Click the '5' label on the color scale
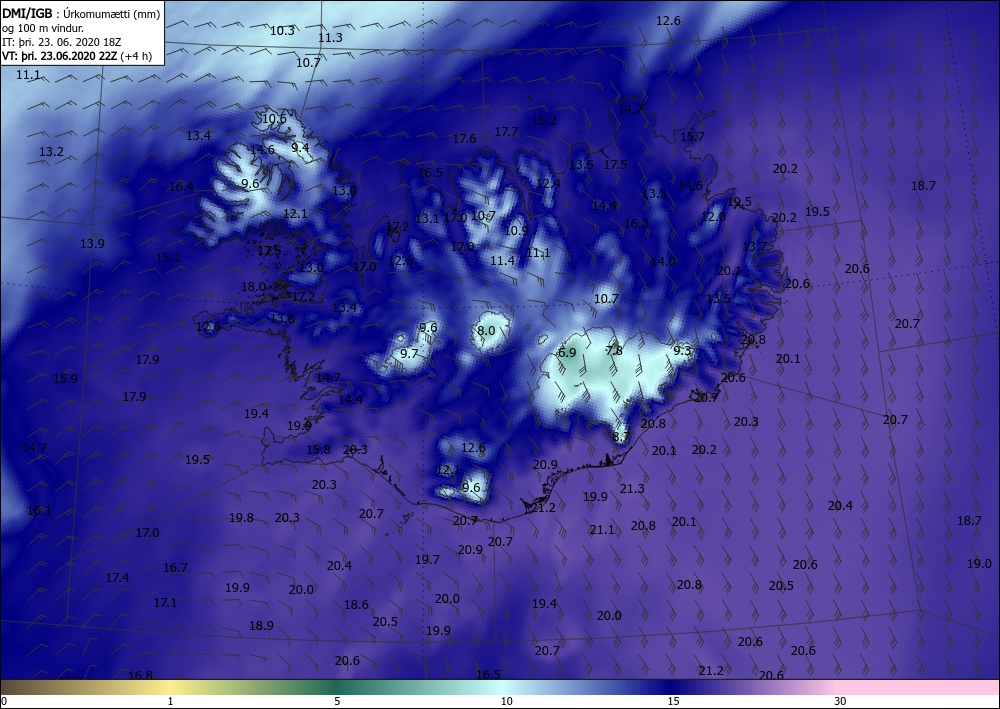The width and height of the screenshot is (1000, 709). [x=337, y=701]
